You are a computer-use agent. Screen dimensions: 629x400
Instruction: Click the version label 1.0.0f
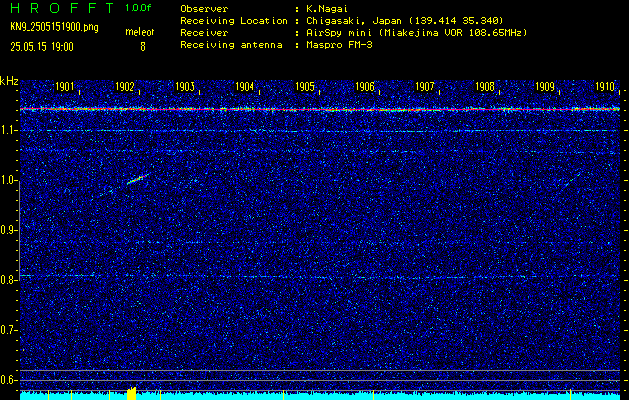click(138, 8)
